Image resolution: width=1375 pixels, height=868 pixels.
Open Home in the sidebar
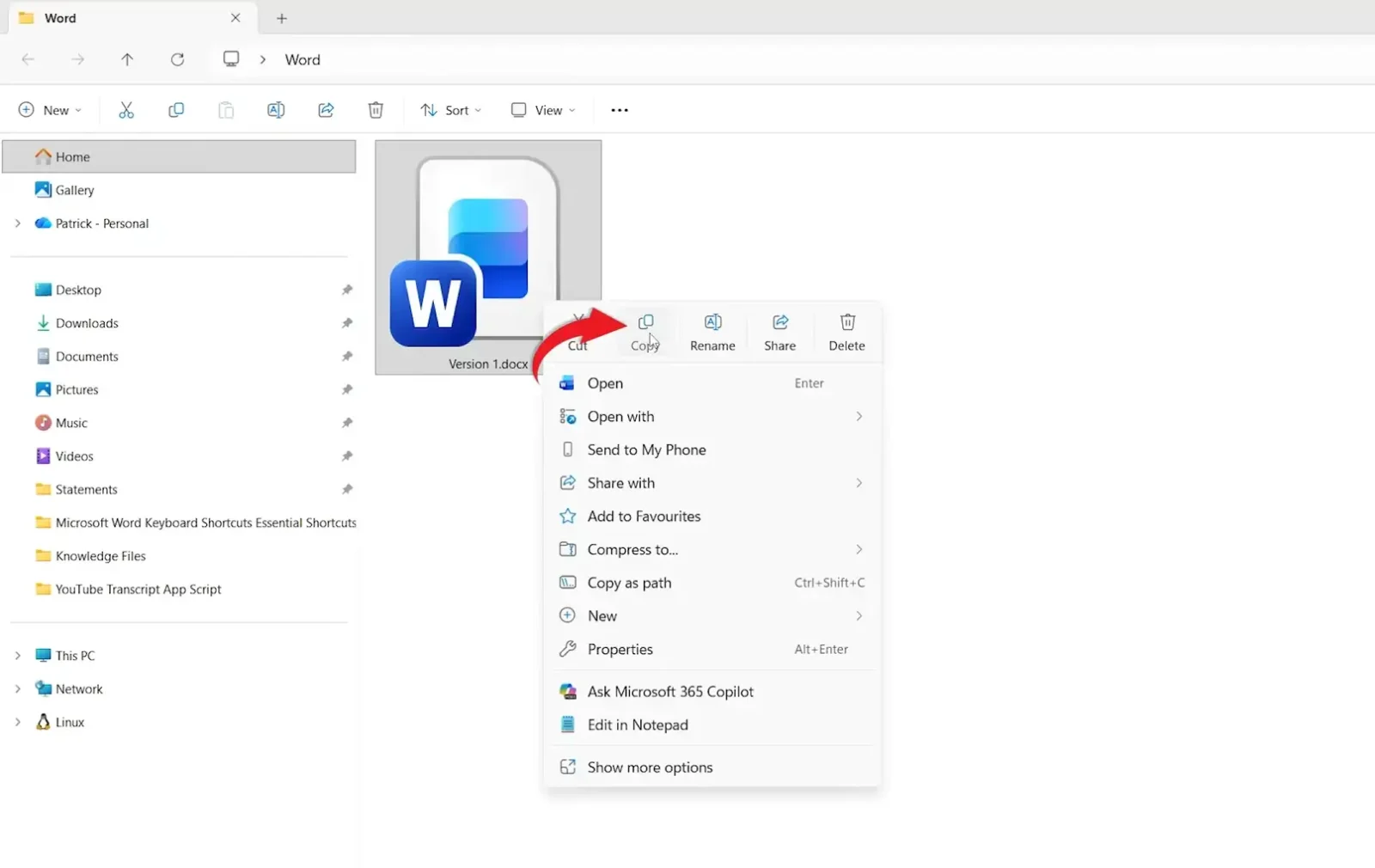point(179,157)
